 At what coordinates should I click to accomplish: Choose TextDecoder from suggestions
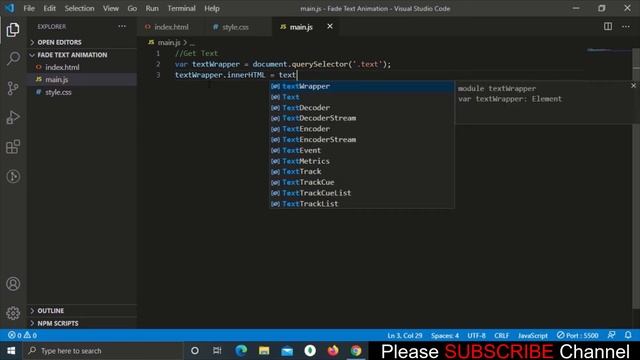click(x=361, y=108)
